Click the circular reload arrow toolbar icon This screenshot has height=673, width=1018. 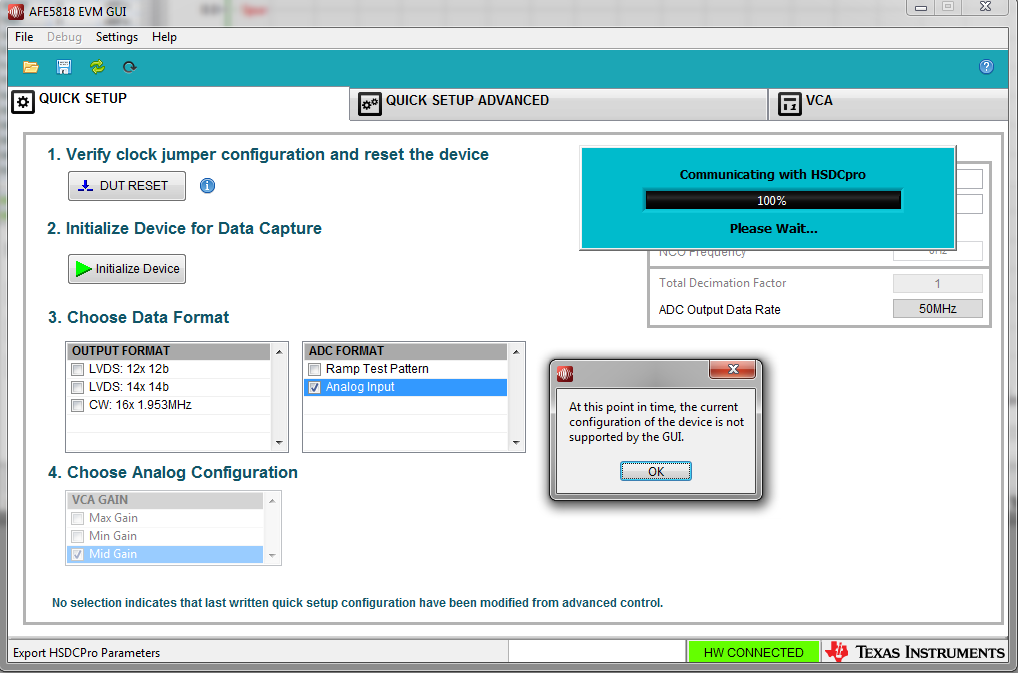point(130,67)
